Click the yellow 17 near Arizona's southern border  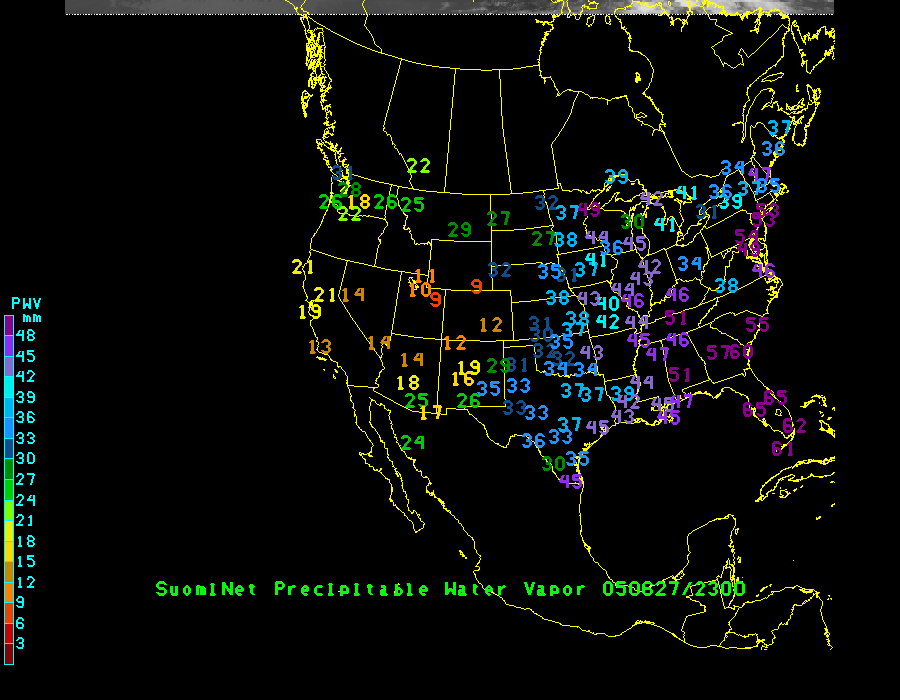[431, 413]
